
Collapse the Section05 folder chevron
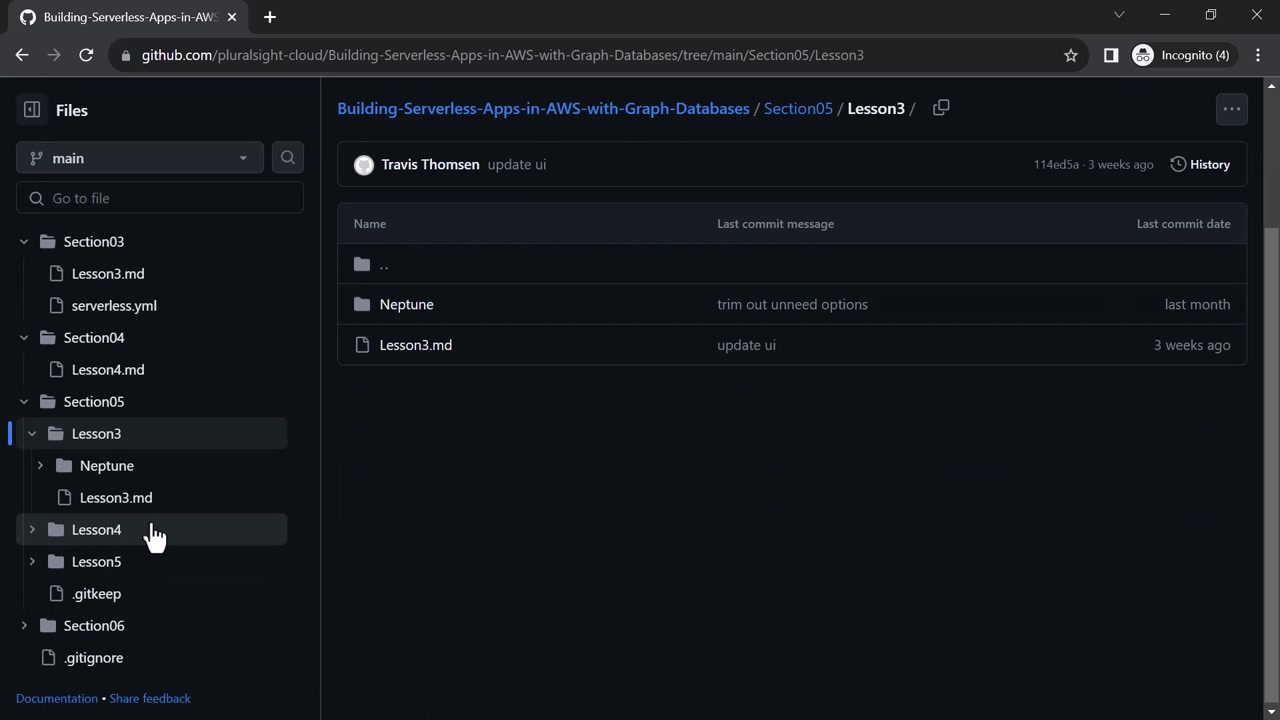pos(24,402)
